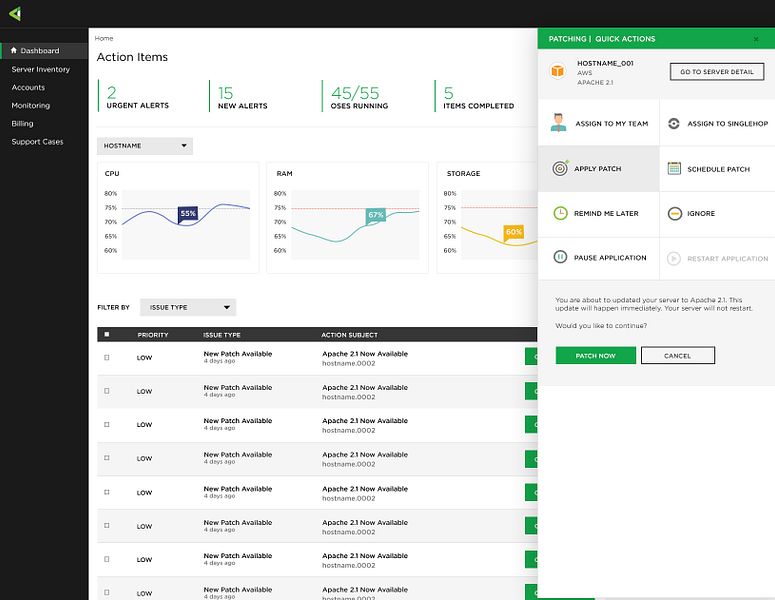Sort by the Priority column header

coord(153,335)
